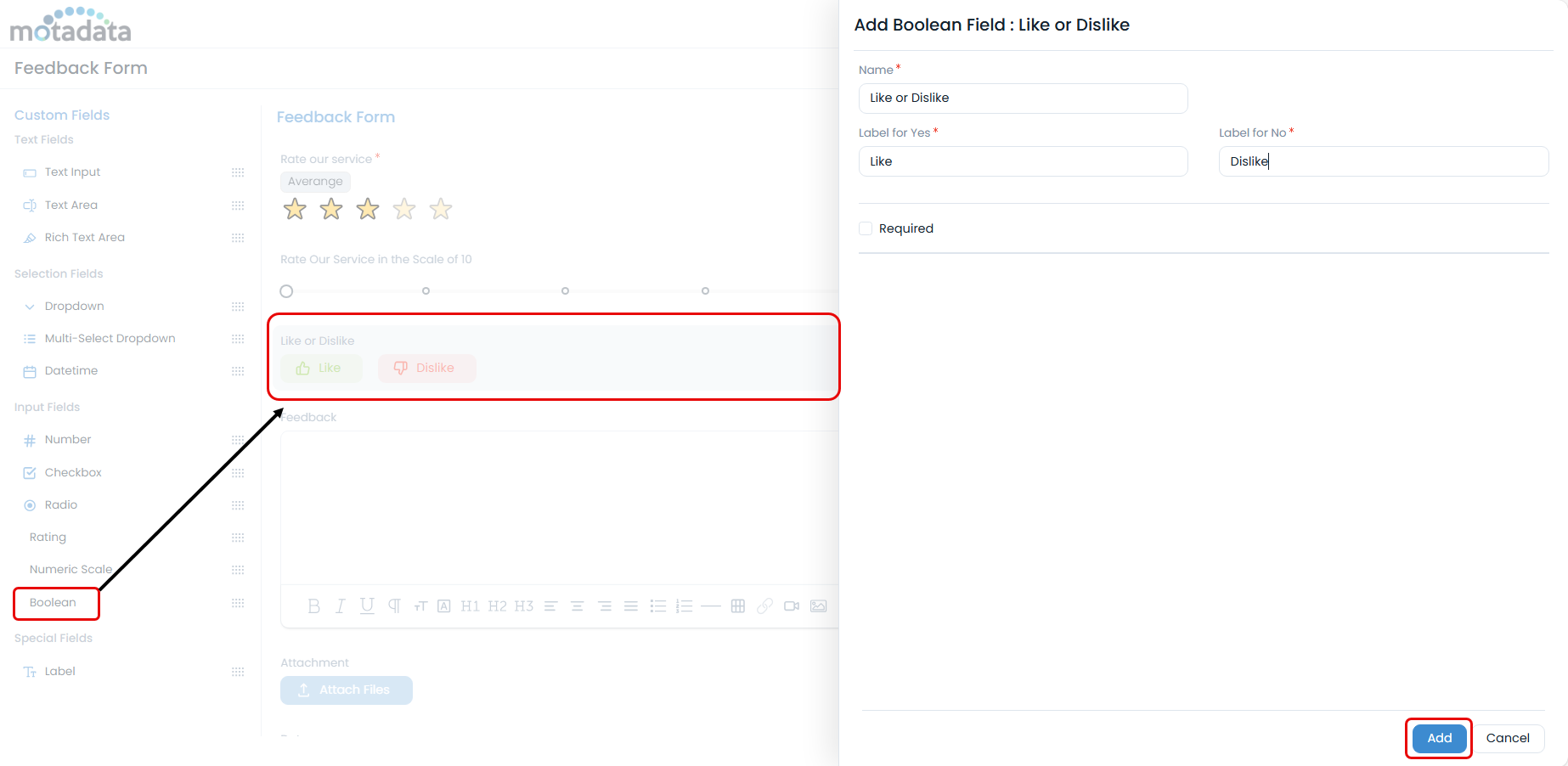Insert a table using the editor toolbar
The width and height of the screenshot is (1568, 766).
pyautogui.click(x=737, y=605)
